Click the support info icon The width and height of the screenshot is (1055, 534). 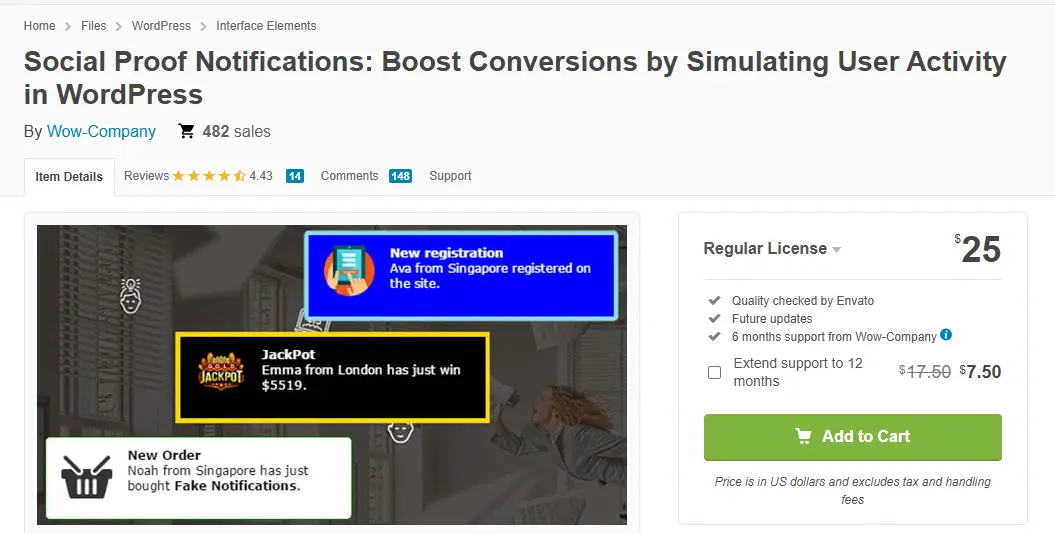tap(946, 334)
